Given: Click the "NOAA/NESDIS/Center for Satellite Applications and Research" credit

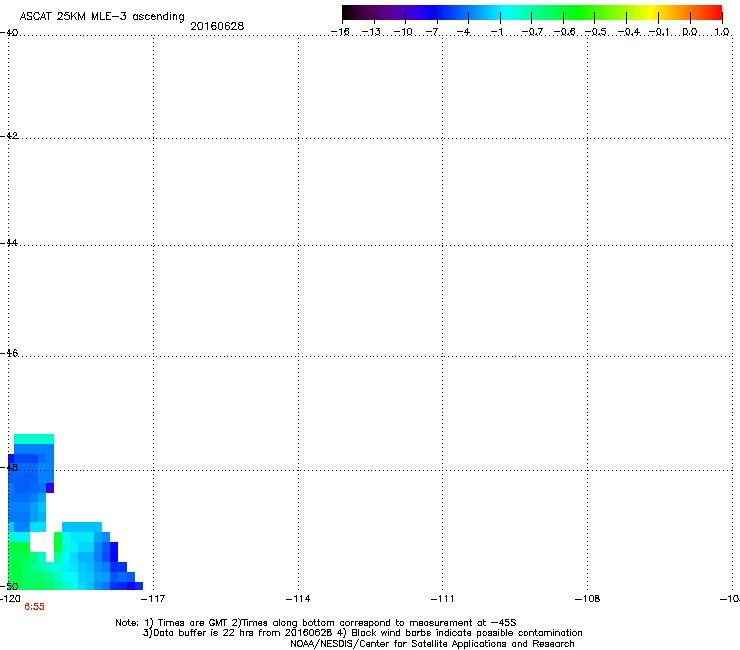Looking at the screenshot, I should point(432,644).
